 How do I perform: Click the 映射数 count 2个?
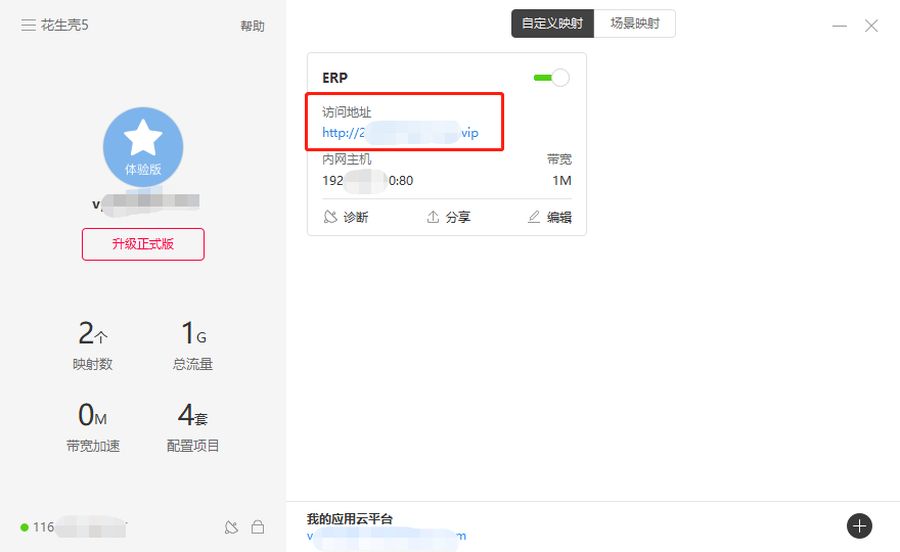click(x=92, y=333)
